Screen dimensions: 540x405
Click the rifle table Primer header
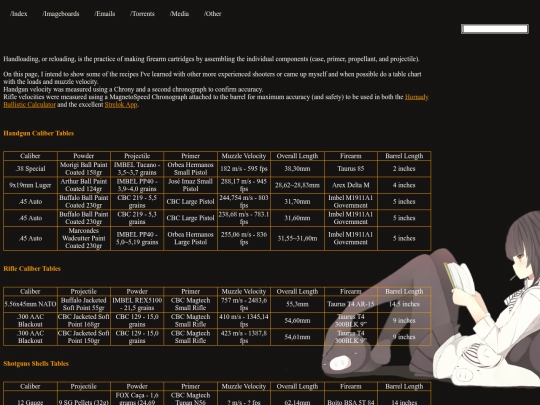(x=190, y=291)
